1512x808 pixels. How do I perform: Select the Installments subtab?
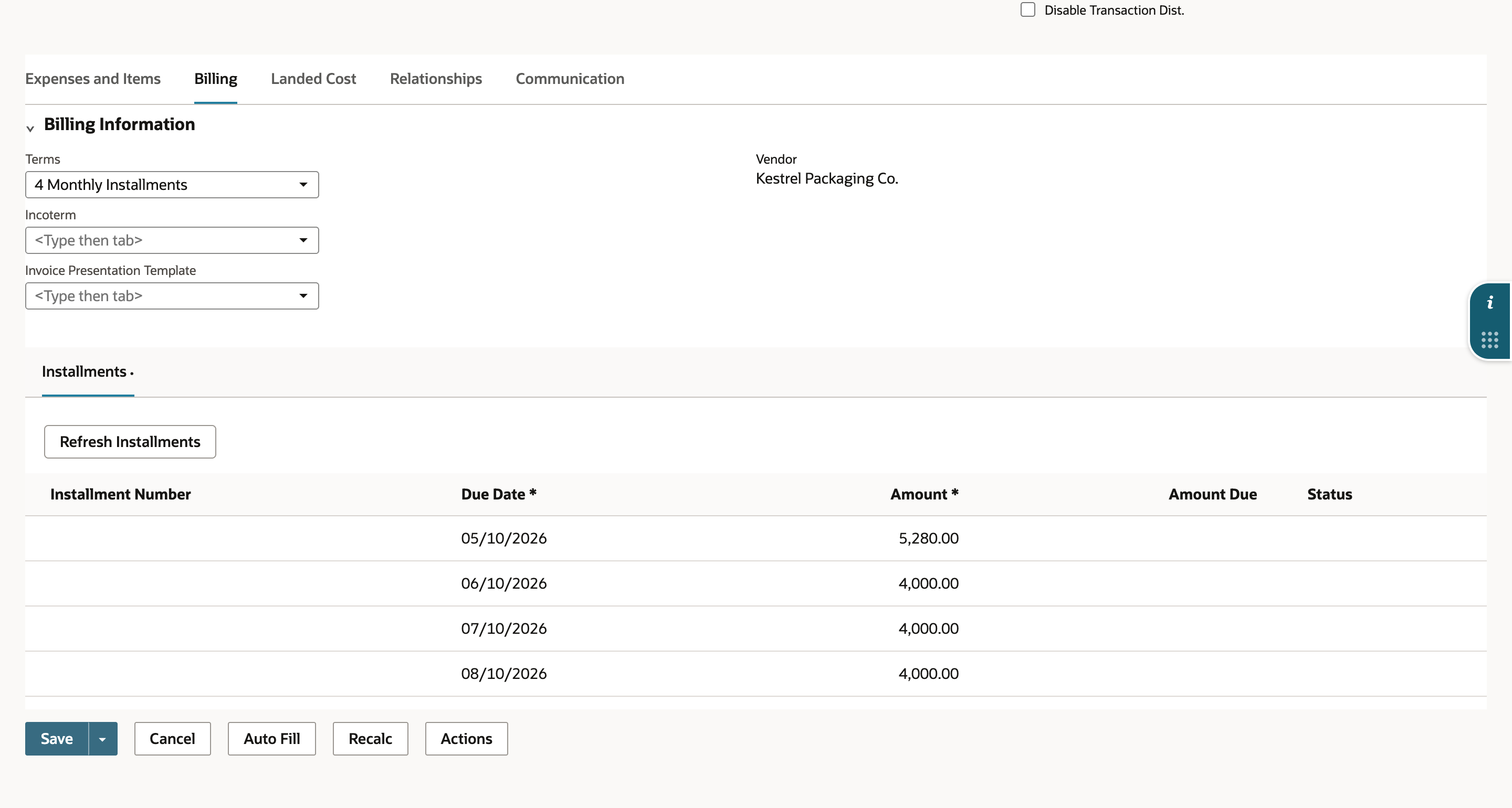[88, 372]
